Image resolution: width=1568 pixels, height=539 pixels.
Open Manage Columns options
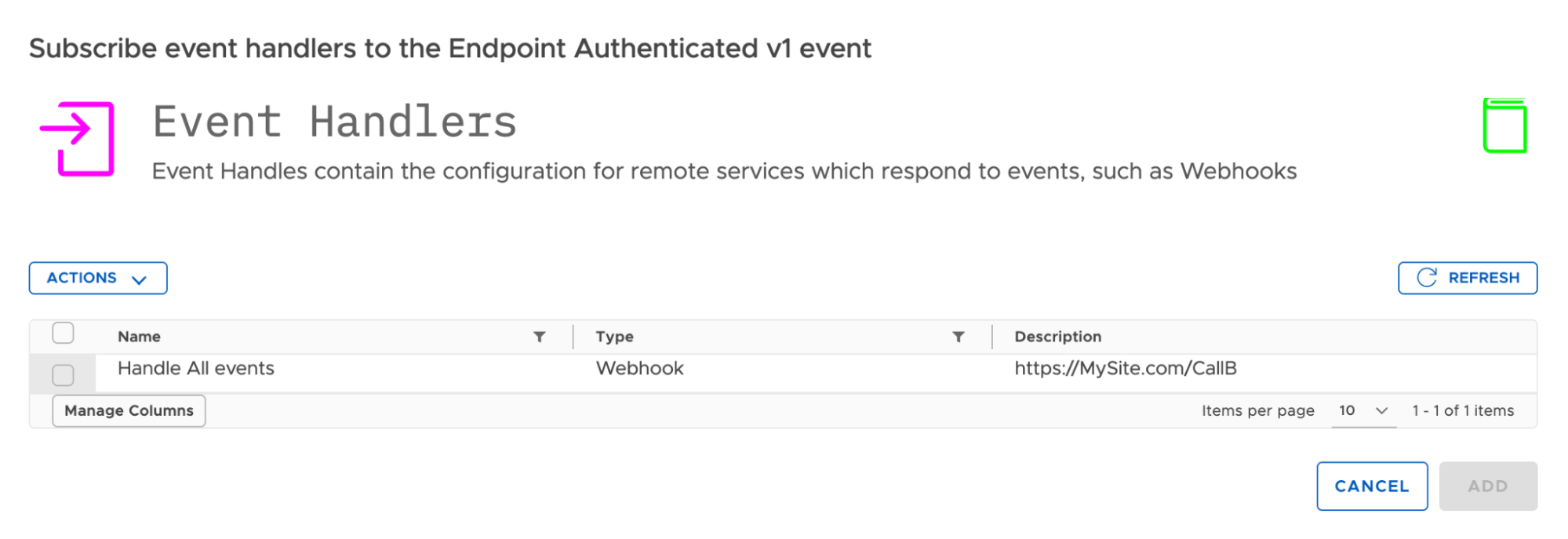coord(129,410)
